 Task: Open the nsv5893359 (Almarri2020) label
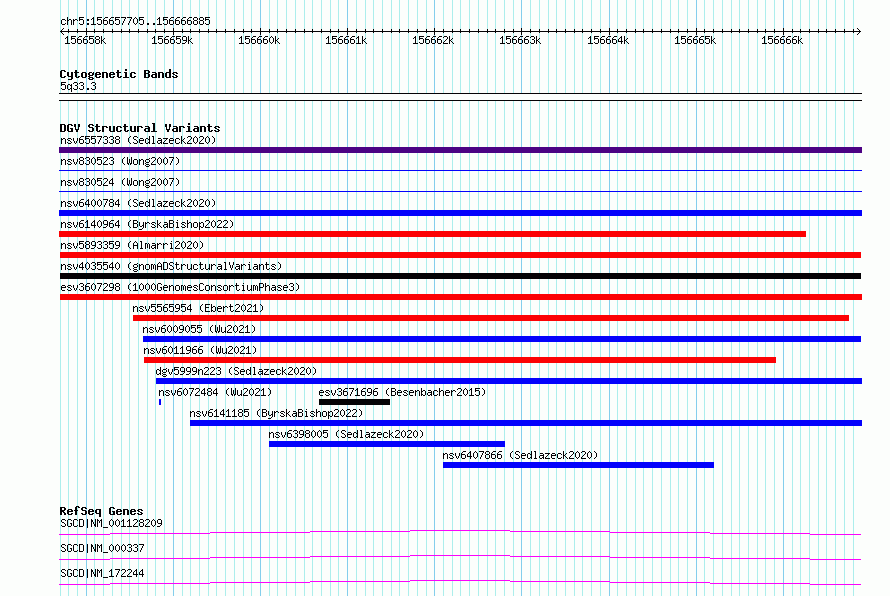click(132, 245)
